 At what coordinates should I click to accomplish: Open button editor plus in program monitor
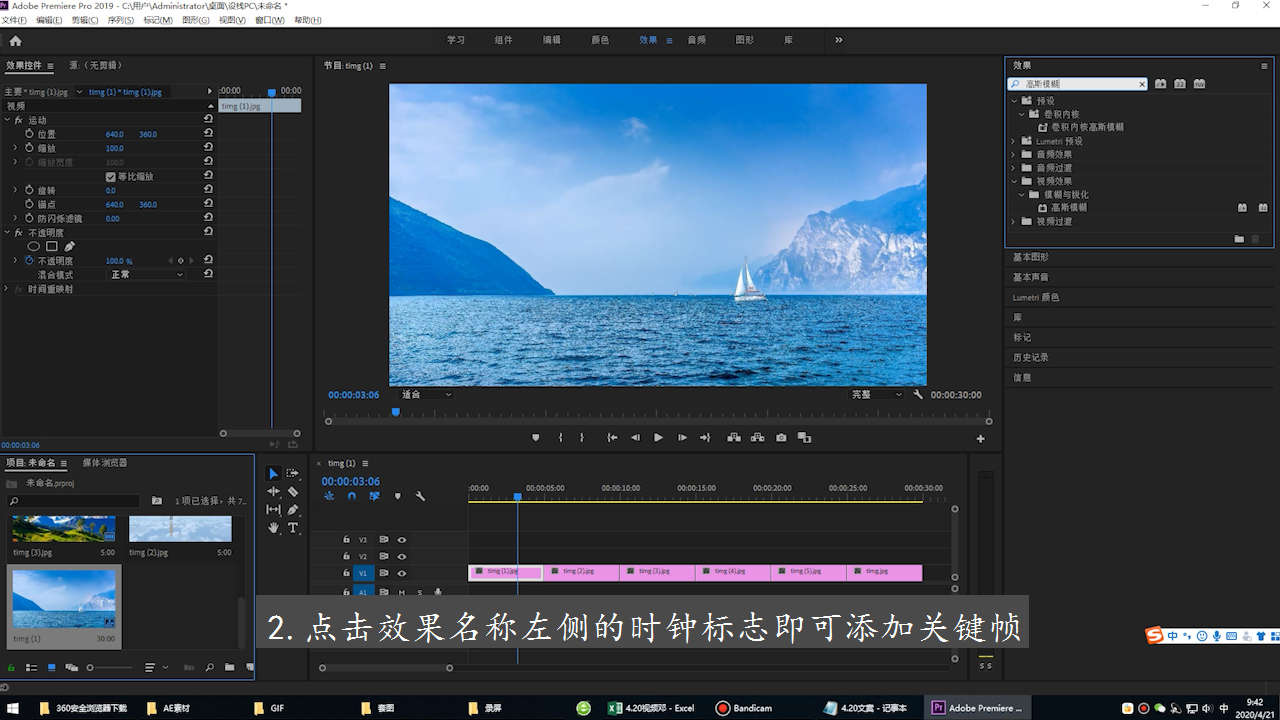coord(980,438)
